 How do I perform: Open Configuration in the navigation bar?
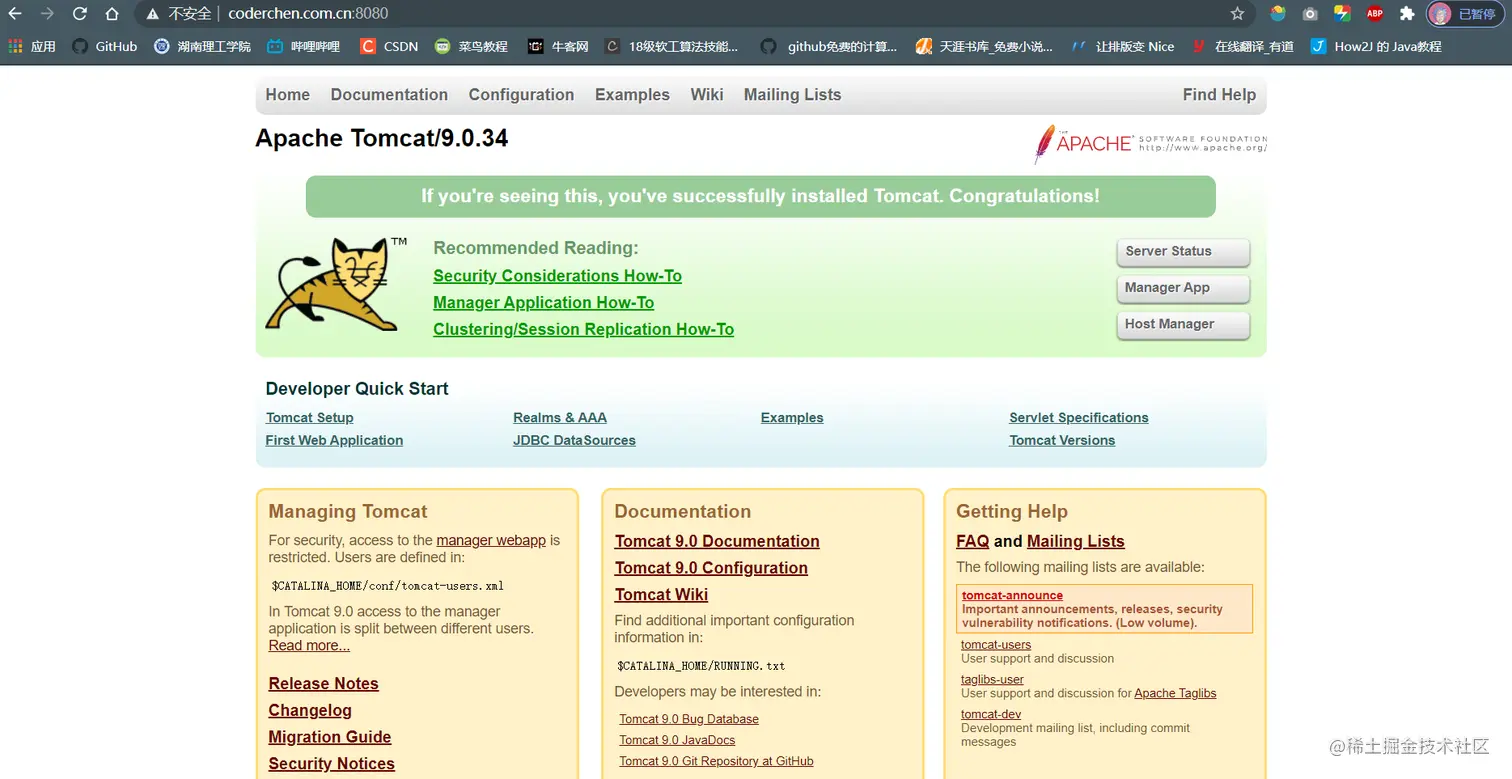(521, 95)
